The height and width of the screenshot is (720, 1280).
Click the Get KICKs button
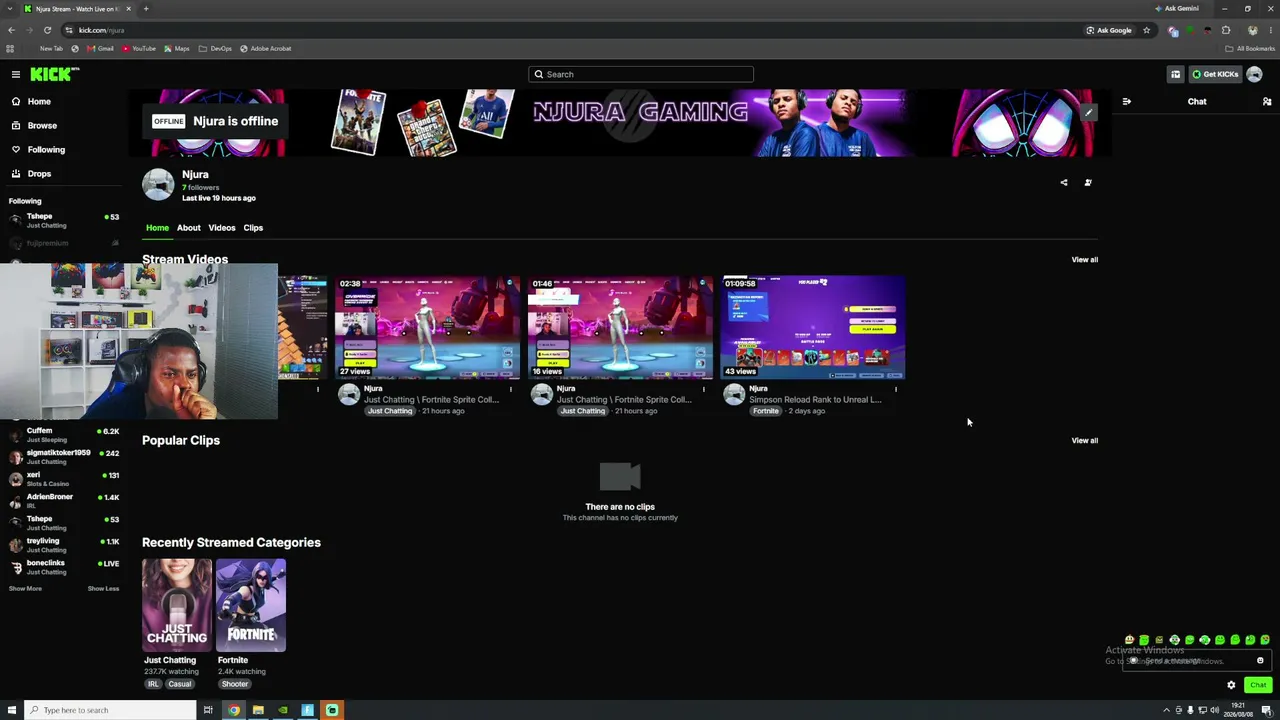coord(1215,74)
